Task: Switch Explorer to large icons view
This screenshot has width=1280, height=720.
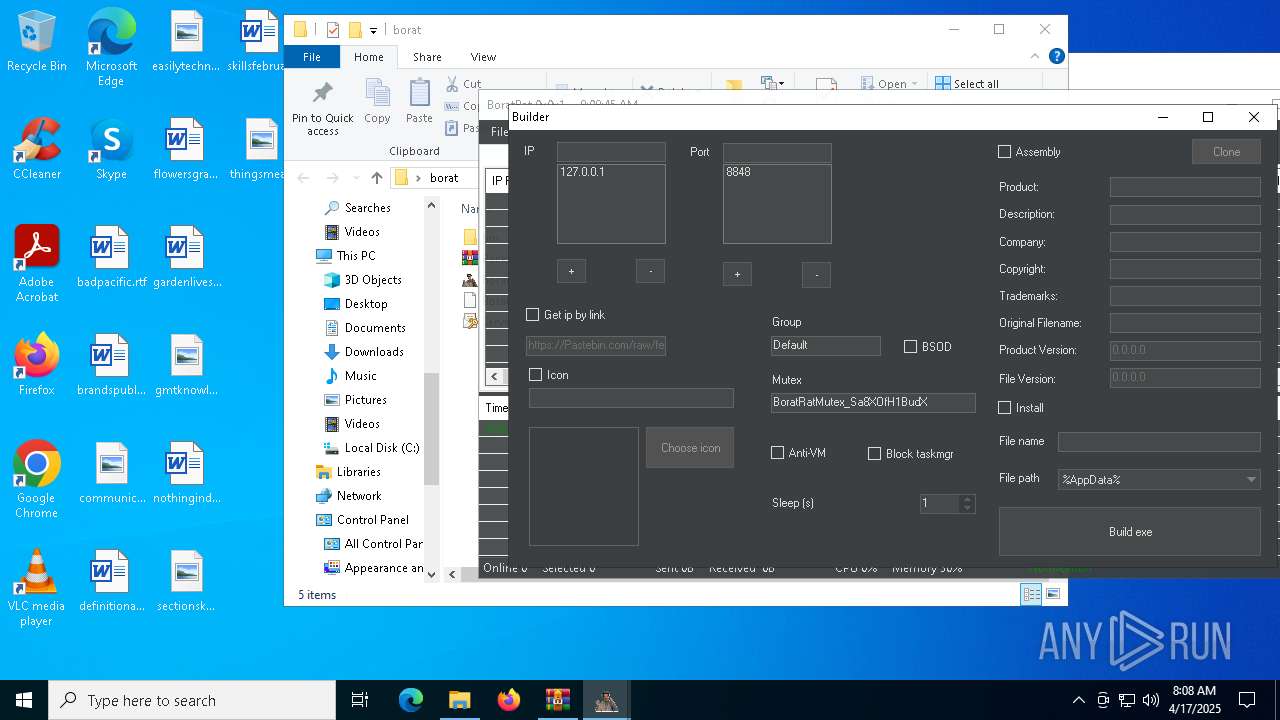Action: click(x=1052, y=594)
